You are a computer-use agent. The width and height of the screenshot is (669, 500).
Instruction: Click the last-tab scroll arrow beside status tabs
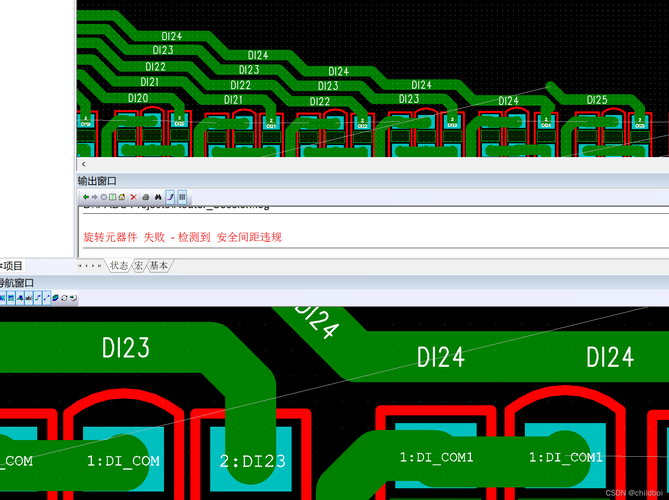[100, 266]
